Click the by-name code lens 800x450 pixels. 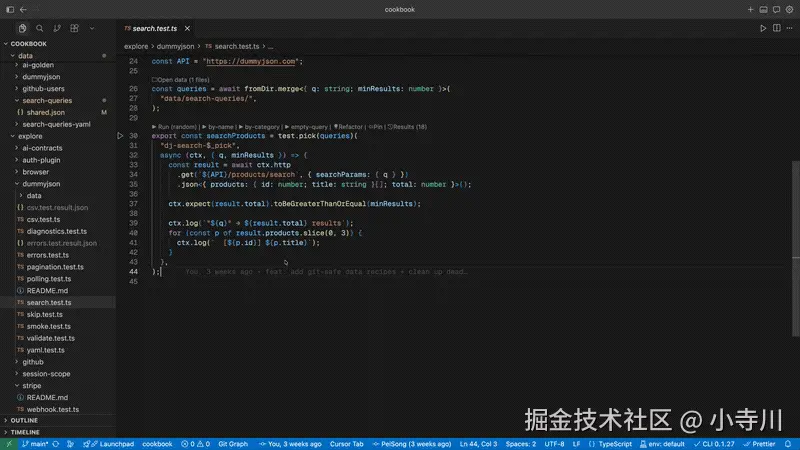point(218,127)
